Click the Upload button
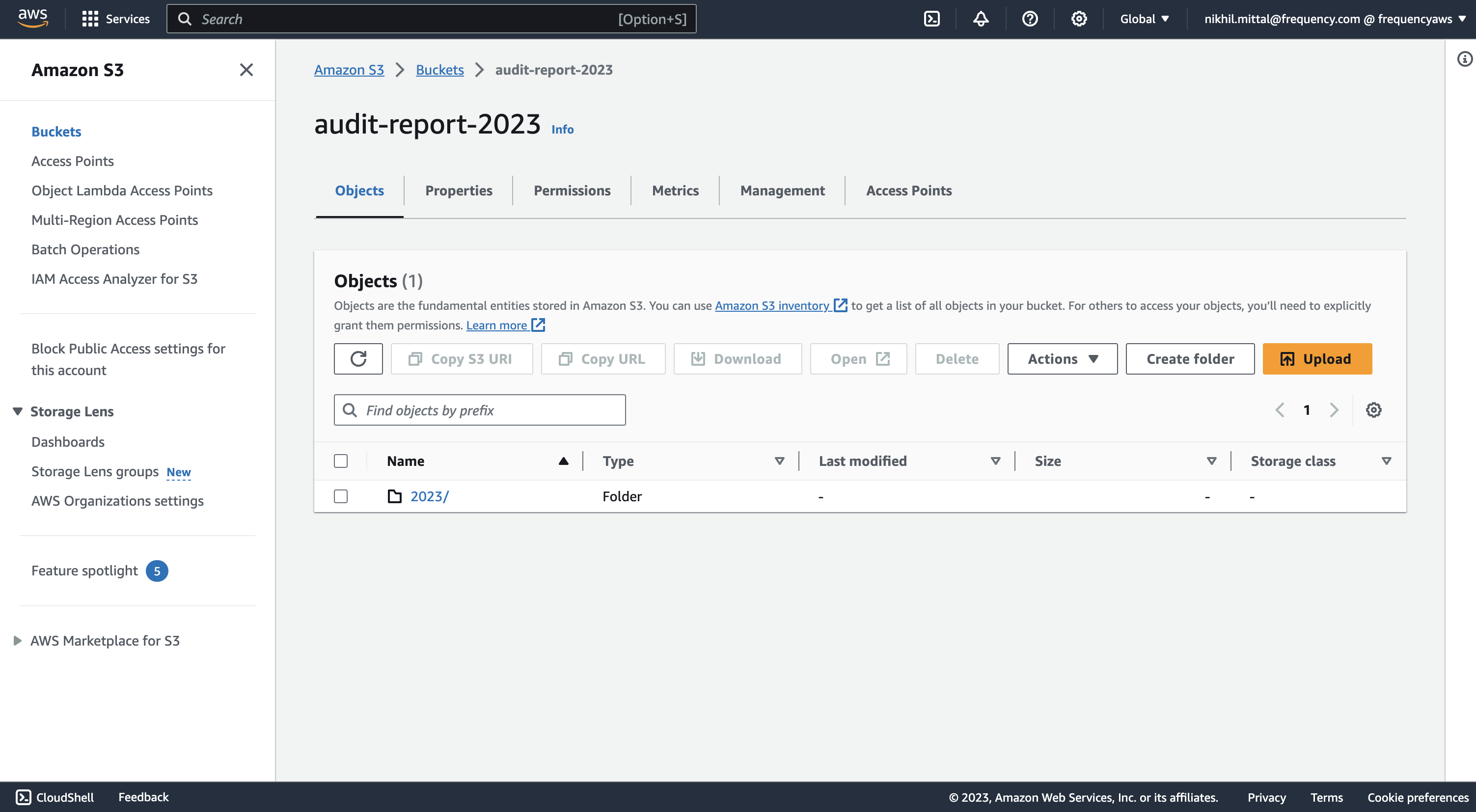Image resolution: width=1476 pixels, height=812 pixels. point(1317,359)
